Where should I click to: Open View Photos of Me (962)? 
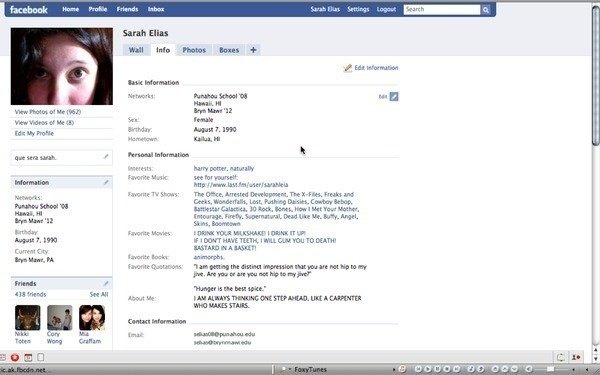(48, 112)
